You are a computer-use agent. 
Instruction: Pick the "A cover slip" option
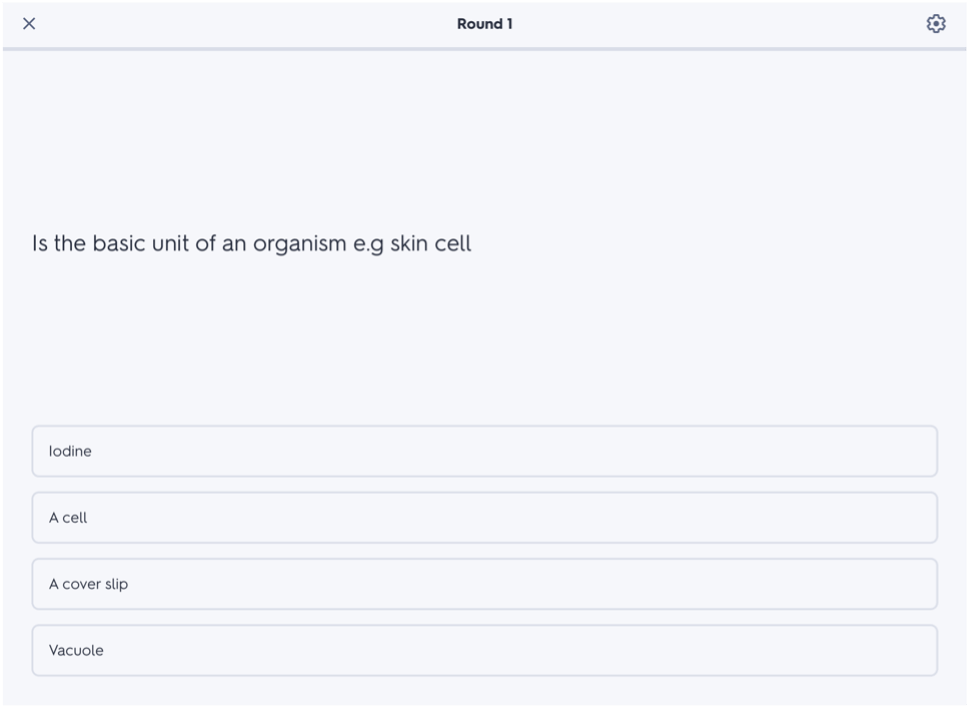click(x=484, y=583)
